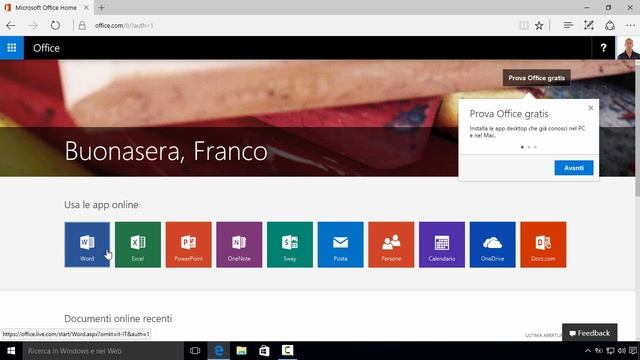
Task: Open the Sway app tile
Action: 290,244
